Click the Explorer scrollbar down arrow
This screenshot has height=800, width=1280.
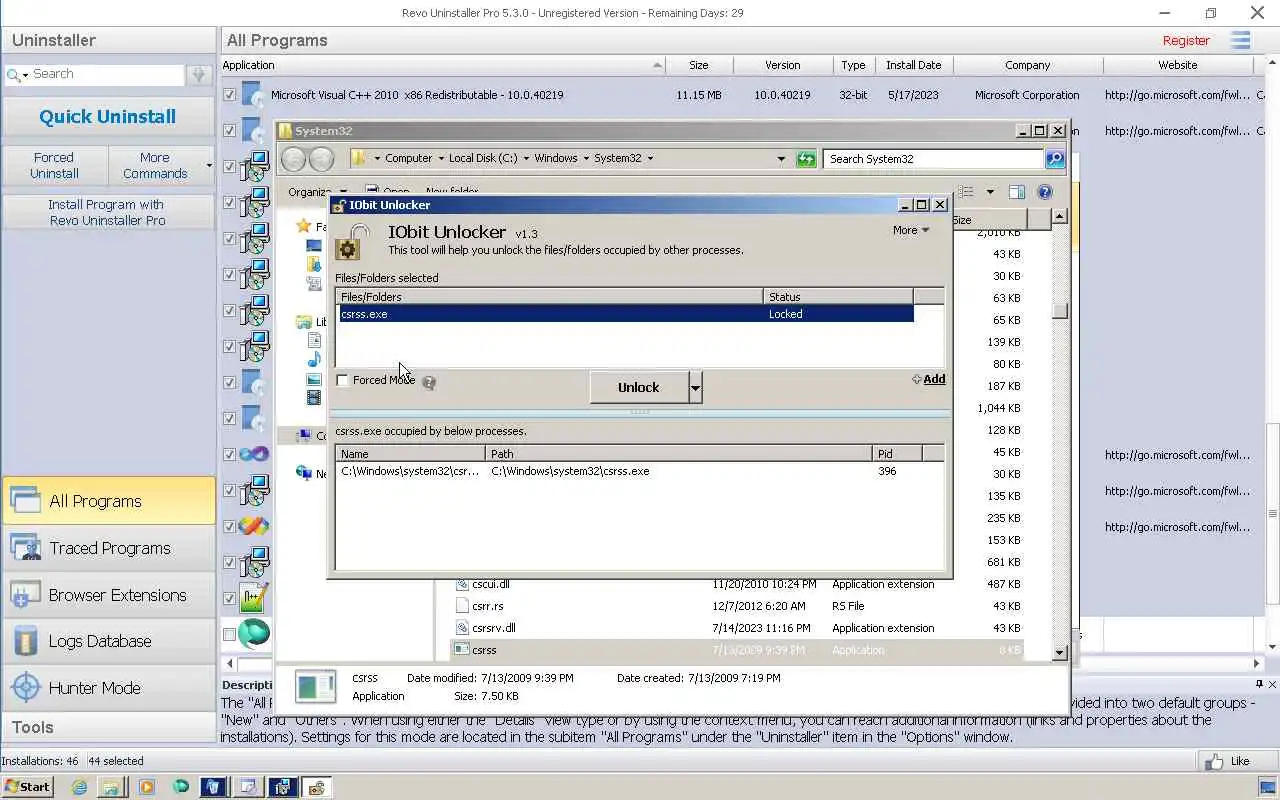coord(1060,652)
